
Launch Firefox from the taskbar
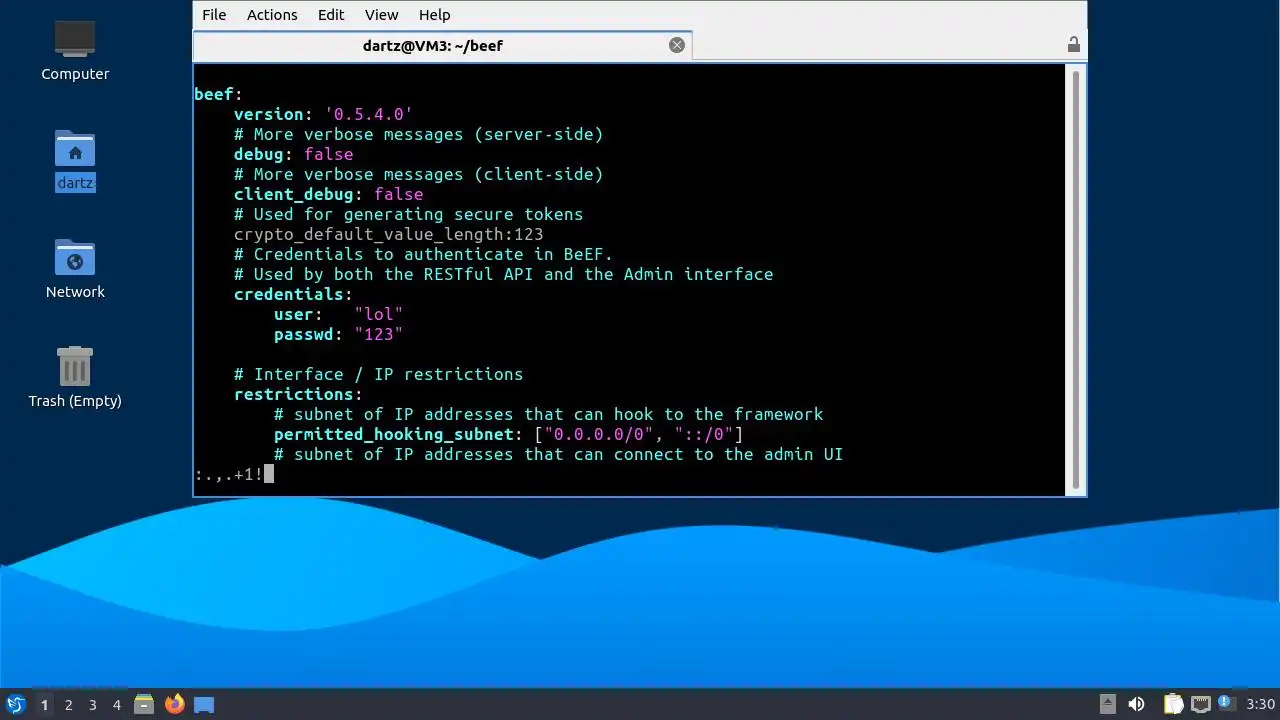pyautogui.click(x=174, y=704)
